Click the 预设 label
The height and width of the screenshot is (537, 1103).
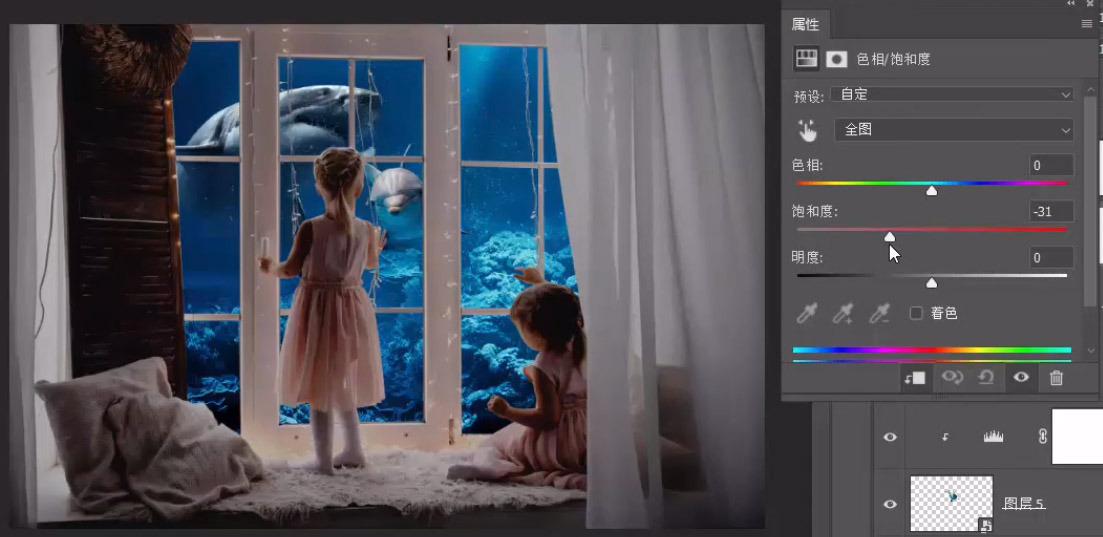pos(809,96)
